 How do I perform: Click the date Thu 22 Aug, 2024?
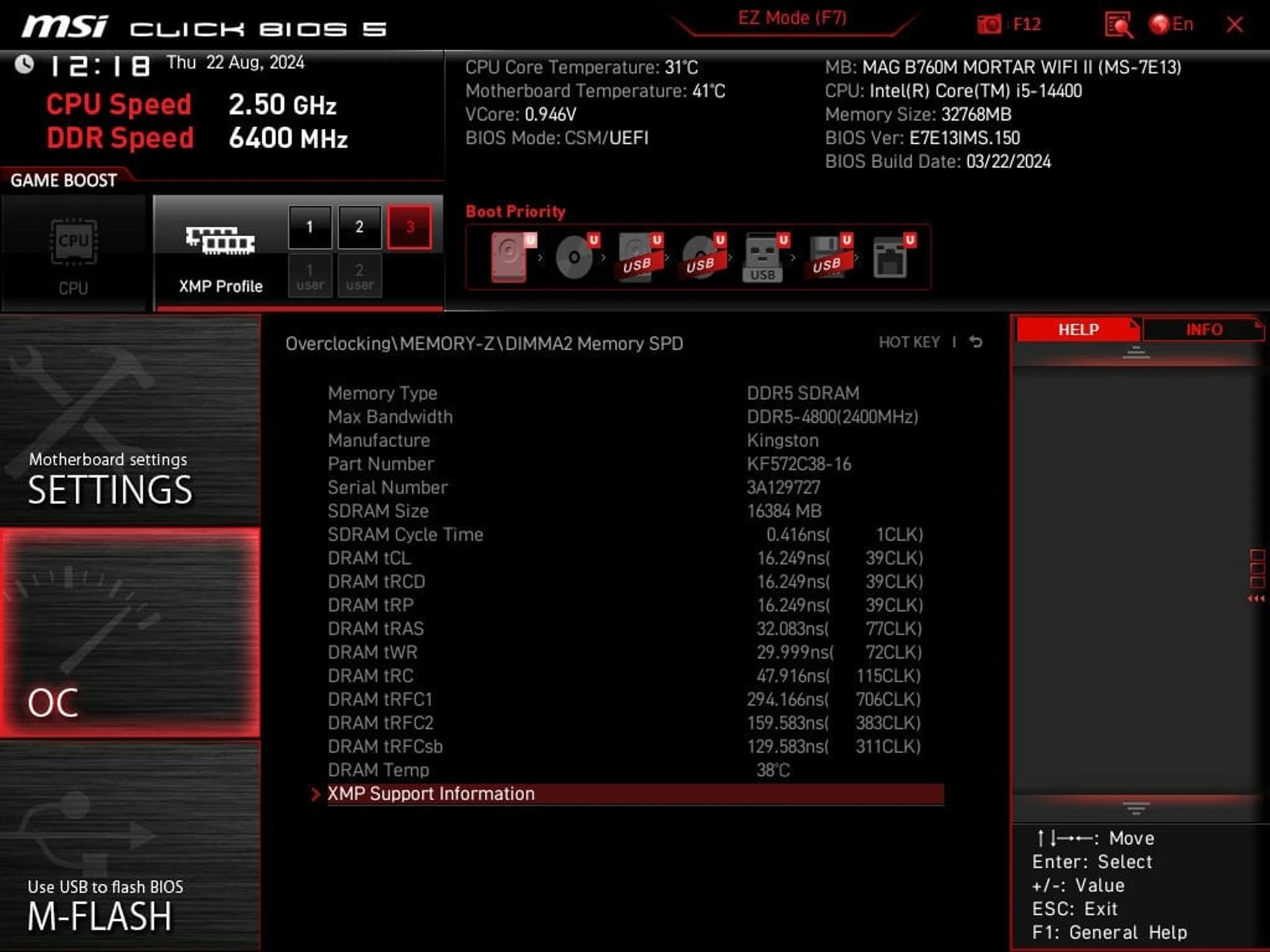[235, 63]
